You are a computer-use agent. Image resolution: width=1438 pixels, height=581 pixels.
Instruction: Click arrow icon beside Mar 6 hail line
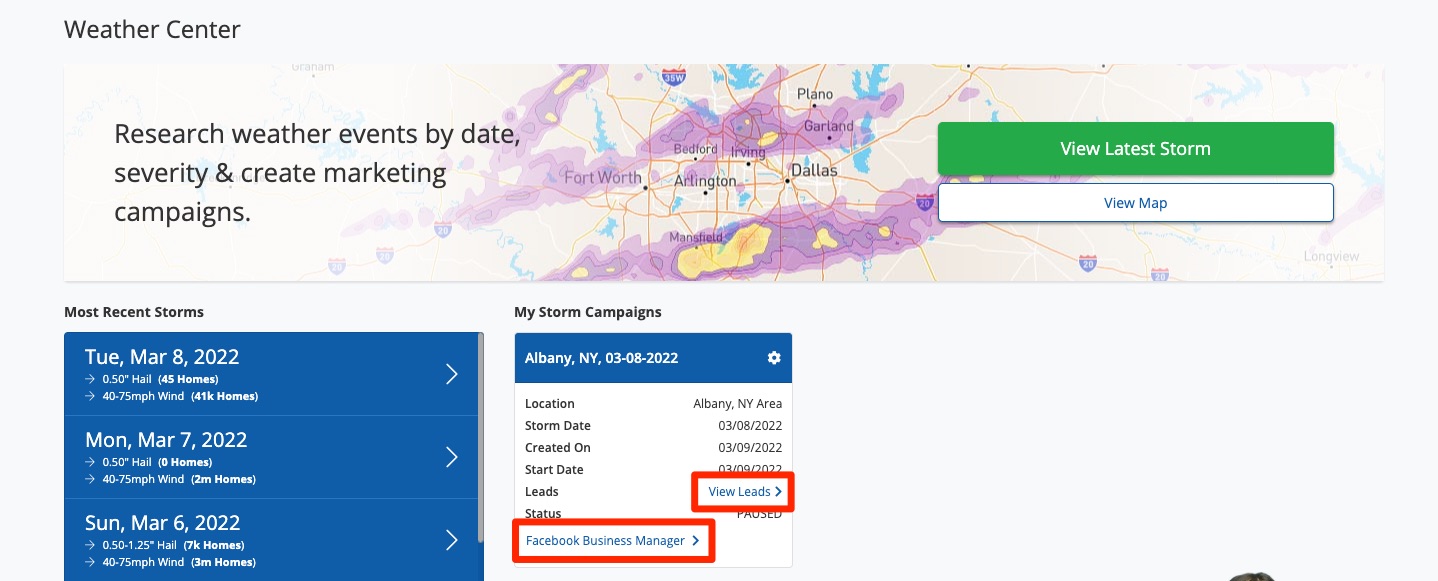click(x=90, y=545)
